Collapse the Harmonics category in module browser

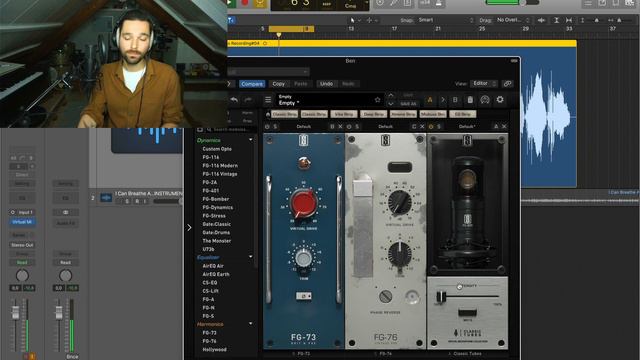pyautogui.click(x=251, y=324)
